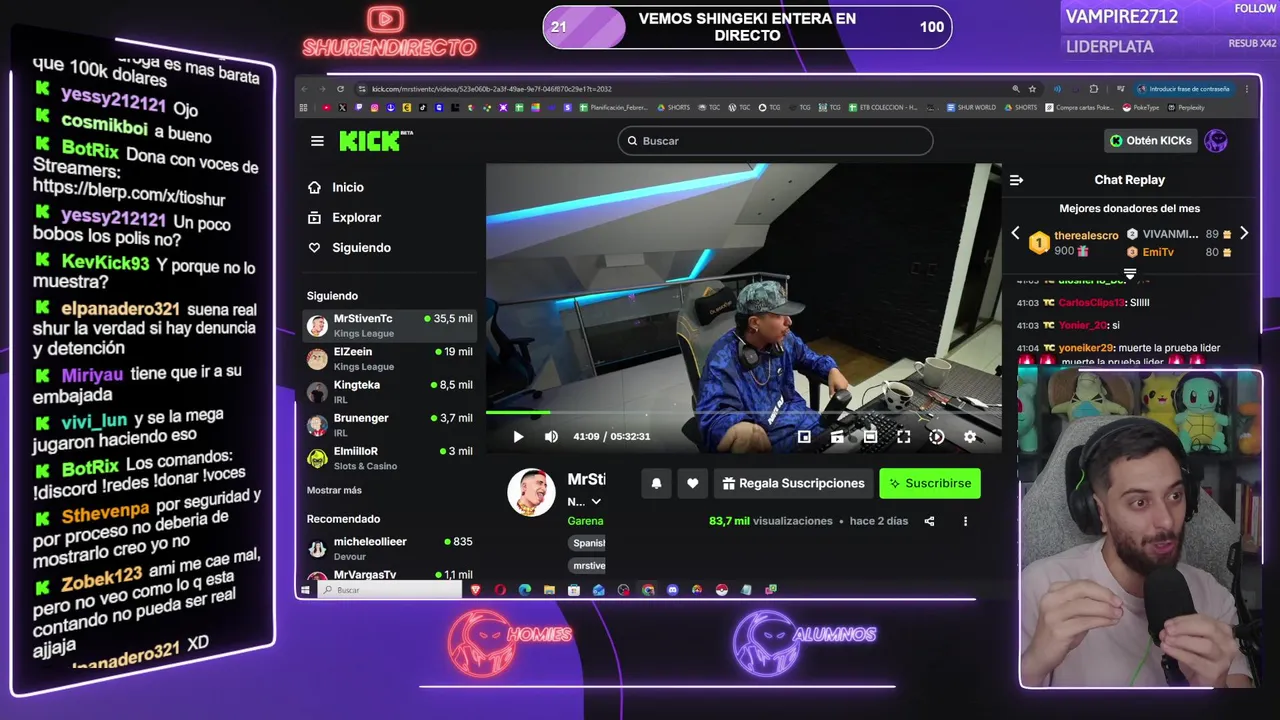Open the Kick hamburger sidebar menu
1280x720 pixels.
pos(317,141)
